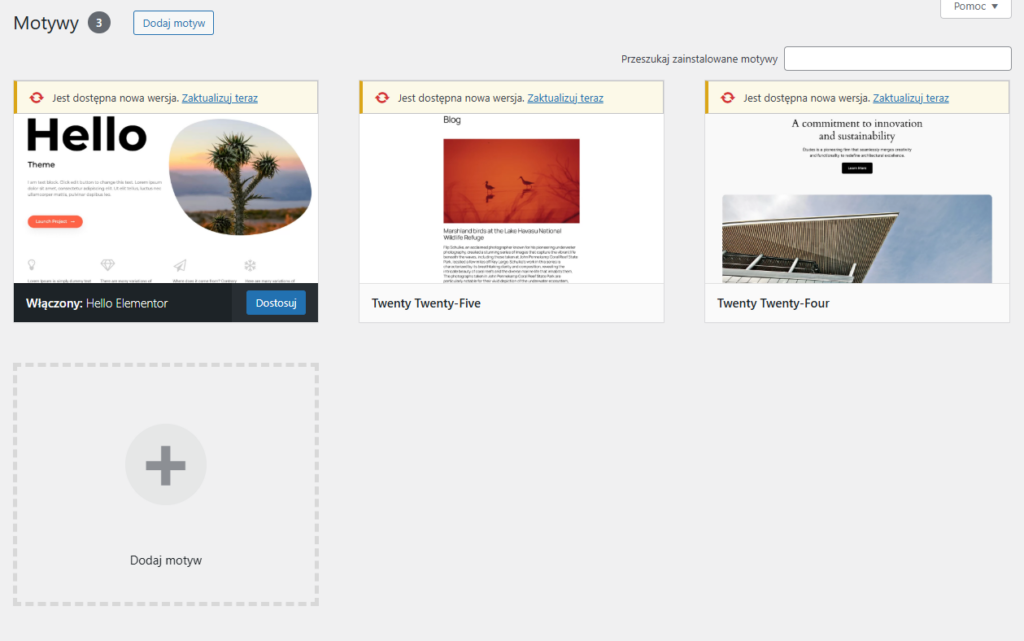Click the Dostosuj button for Hello Elementor
Image resolution: width=1024 pixels, height=641 pixels.
[276, 303]
